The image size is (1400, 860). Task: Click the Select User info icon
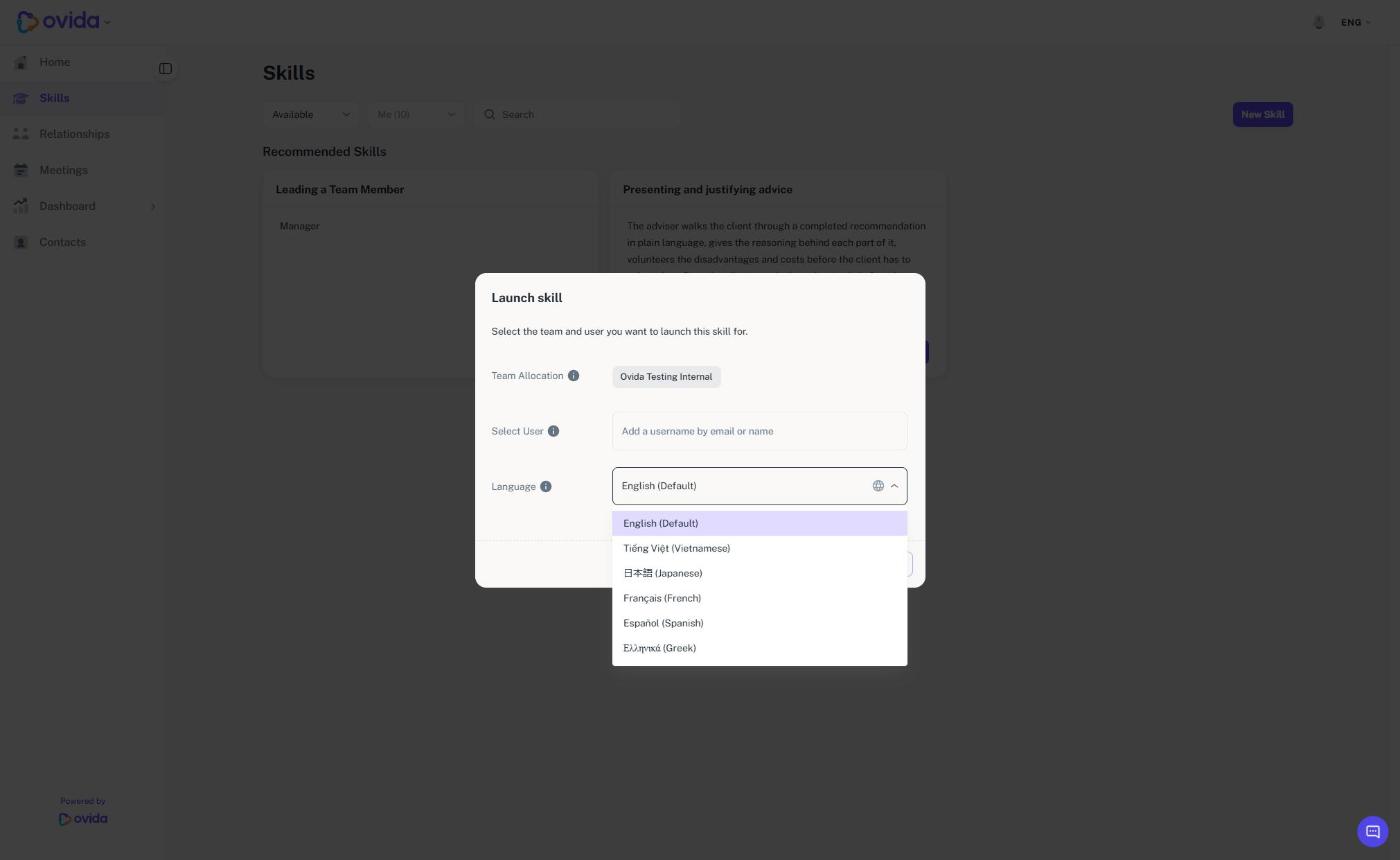tap(553, 431)
